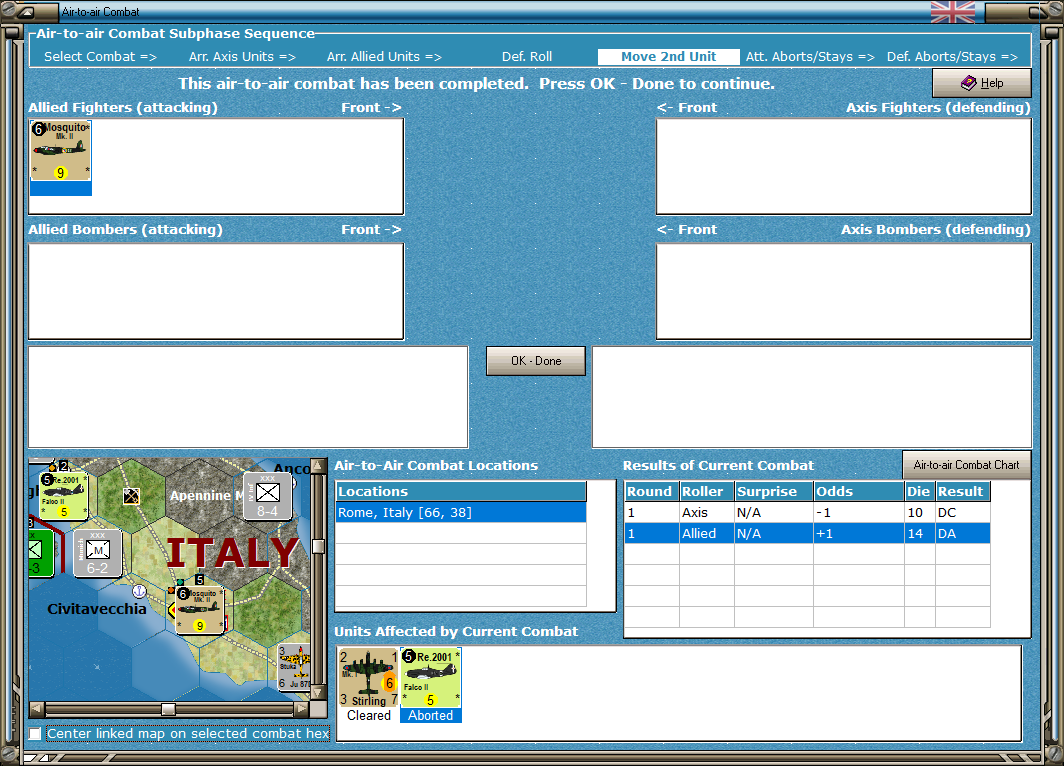
Task: Click map horizontal scrollbar left arrow
Action: pyautogui.click(x=37, y=709)
